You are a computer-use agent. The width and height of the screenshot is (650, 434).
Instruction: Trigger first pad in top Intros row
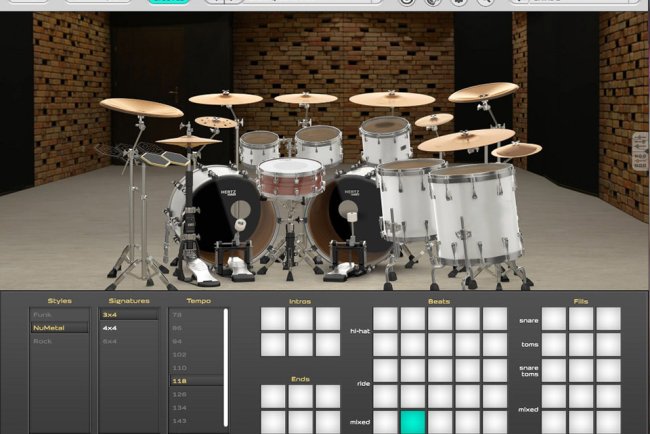click(x=273, y=319)
